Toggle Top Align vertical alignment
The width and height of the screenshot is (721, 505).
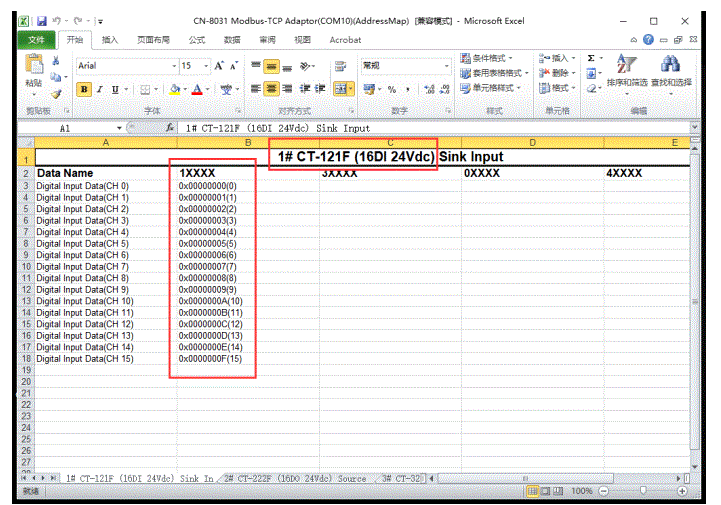(x=256, y=66)
